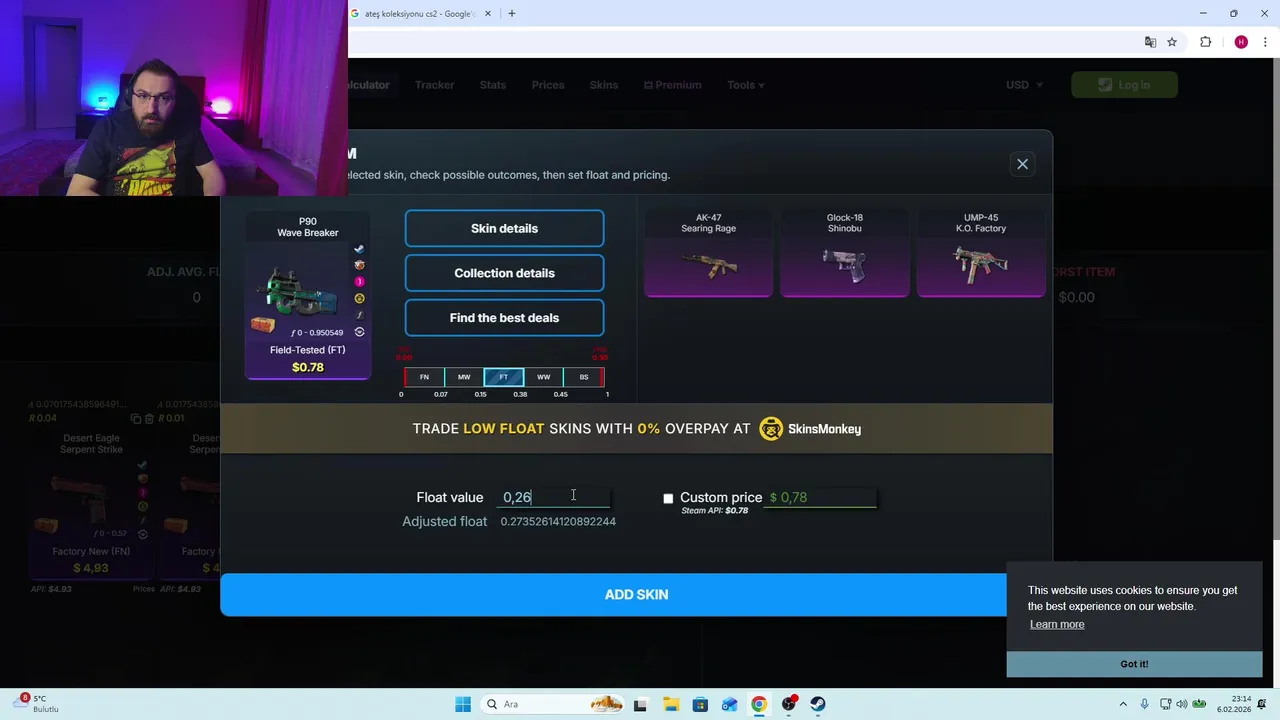
Task: Open Outlook from the taskbar
Action: click(x=729, y=704)
